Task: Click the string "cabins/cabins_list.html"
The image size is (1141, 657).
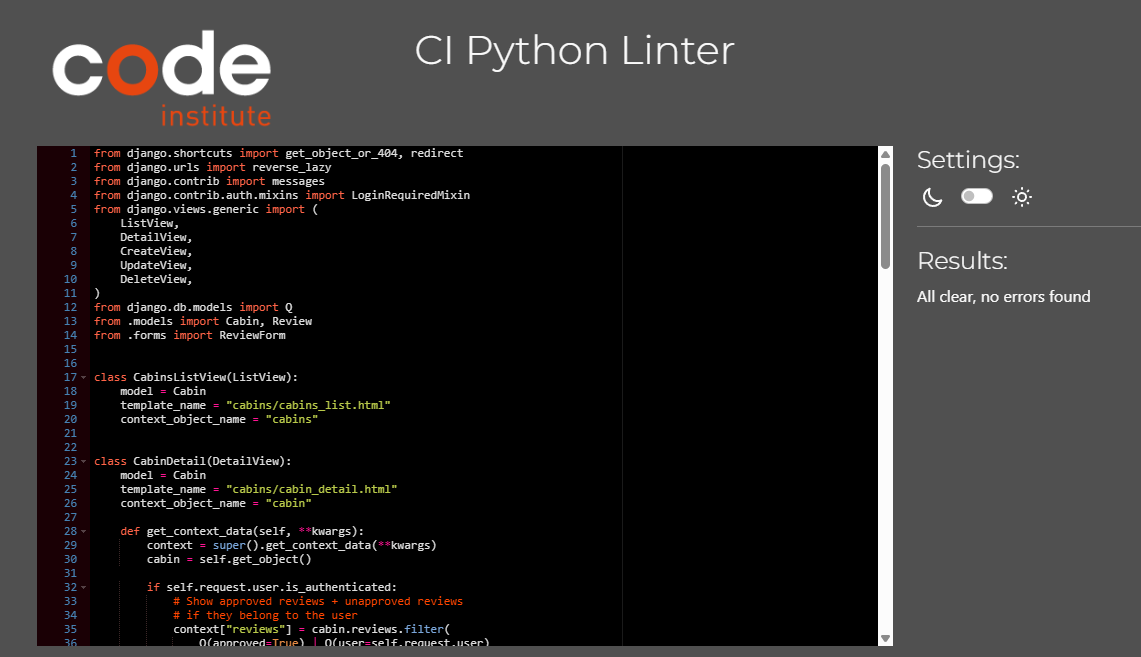Action: coord(309,405)
